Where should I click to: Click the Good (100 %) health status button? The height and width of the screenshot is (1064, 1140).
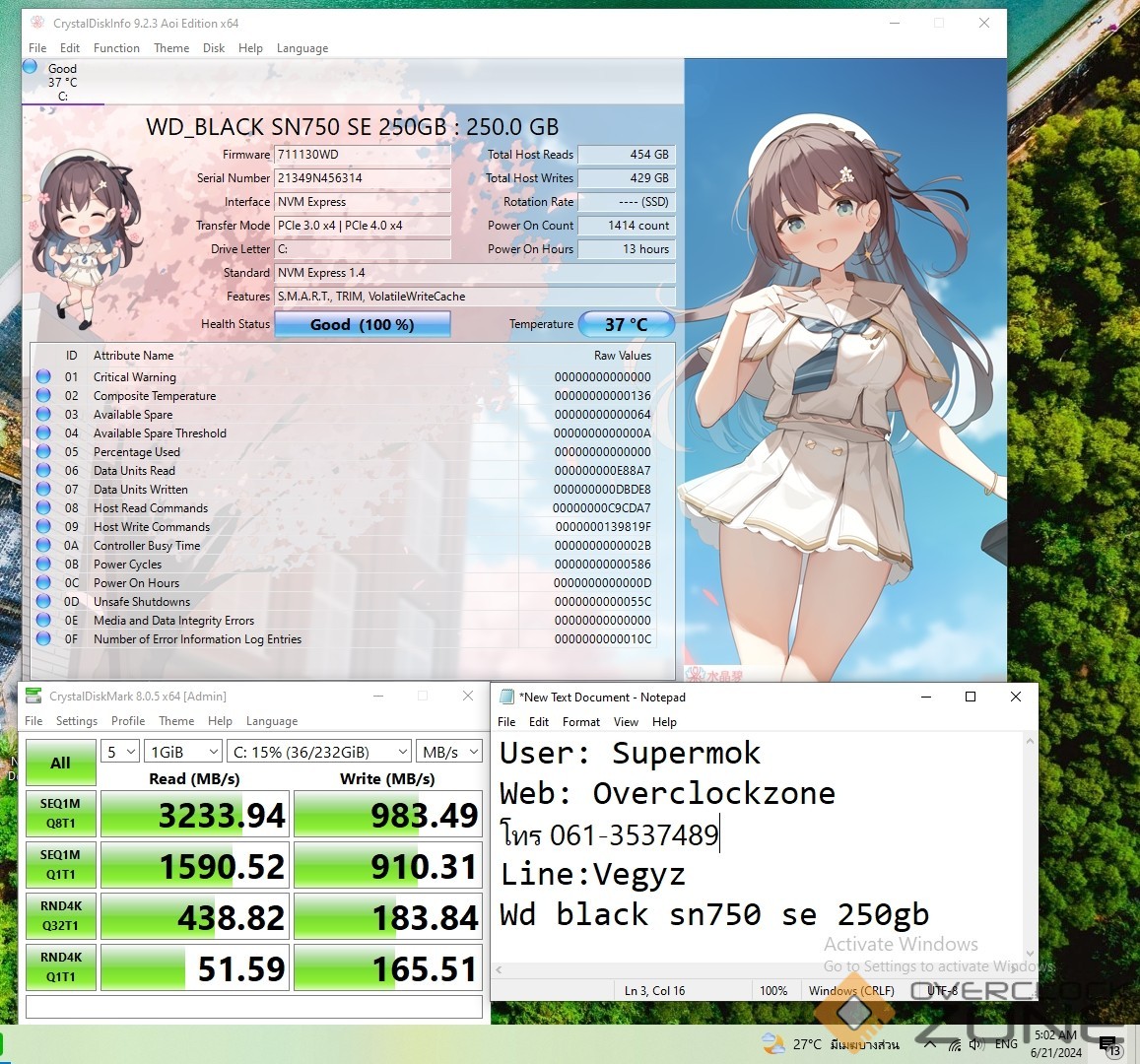pyautogui.click(x=362, y=324)
